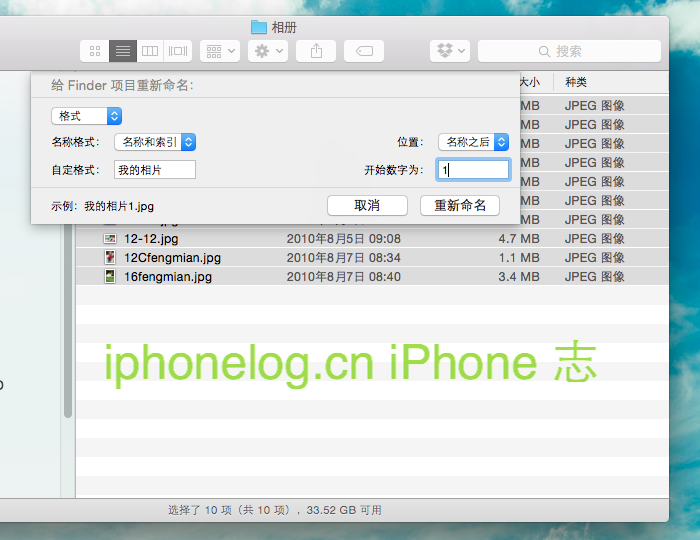Click the 重新命名 button
Image resolution: width=700 pixels, height=540 pixels.
pyautogui.click(x=460, y=205)
